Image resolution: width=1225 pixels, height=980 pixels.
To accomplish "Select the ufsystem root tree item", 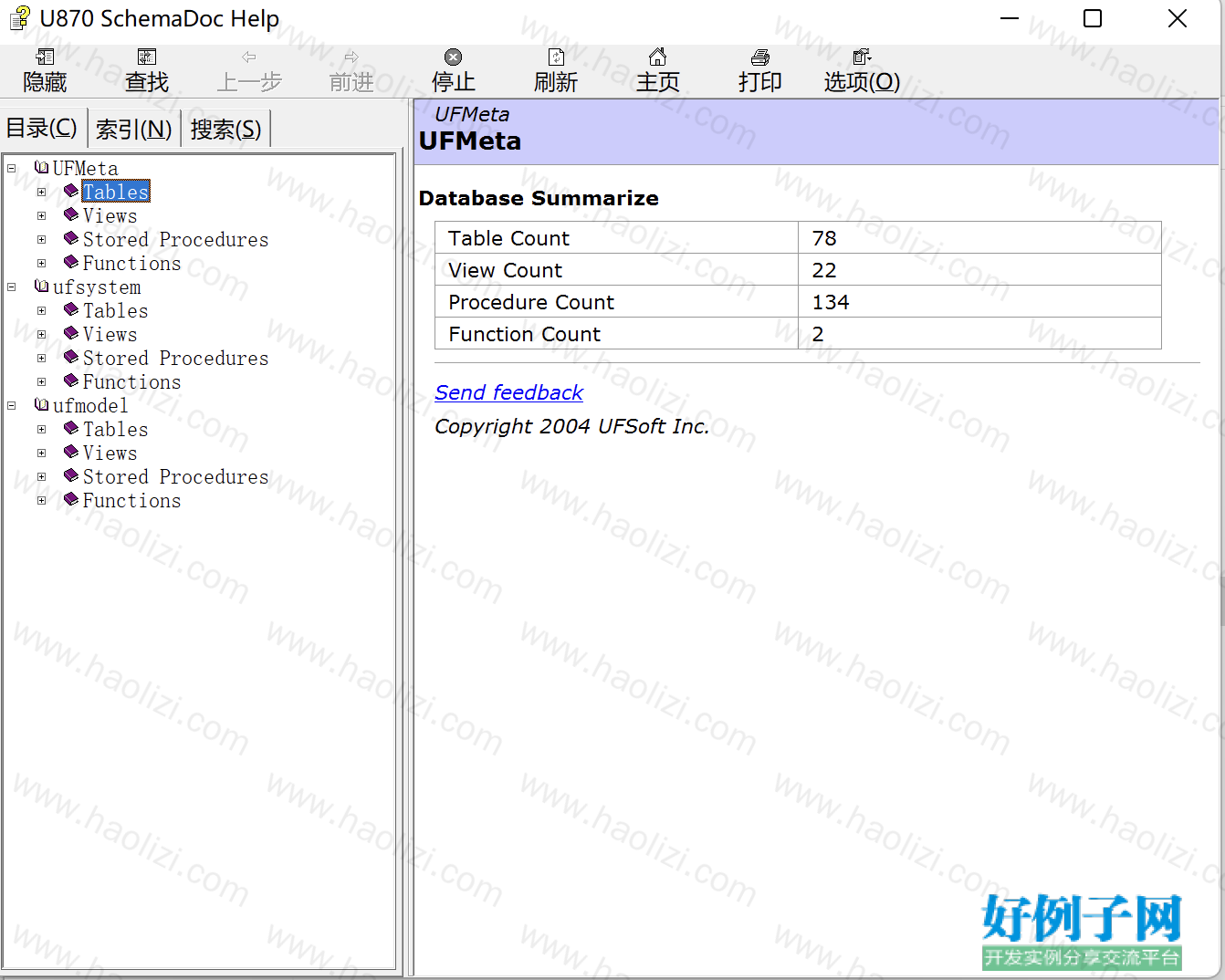I will (x=97, y=287).
